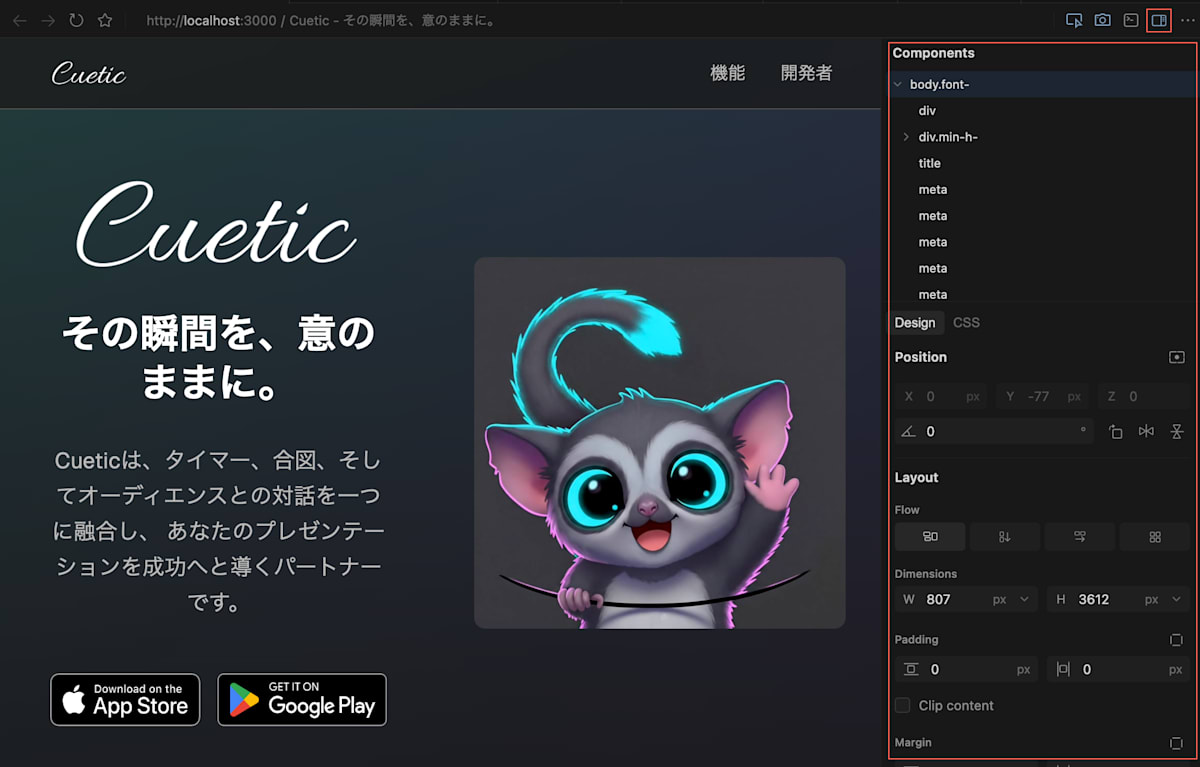Click the position type icon beside Position
This screenshot has height=767, width=1200.
[1177, 357]
